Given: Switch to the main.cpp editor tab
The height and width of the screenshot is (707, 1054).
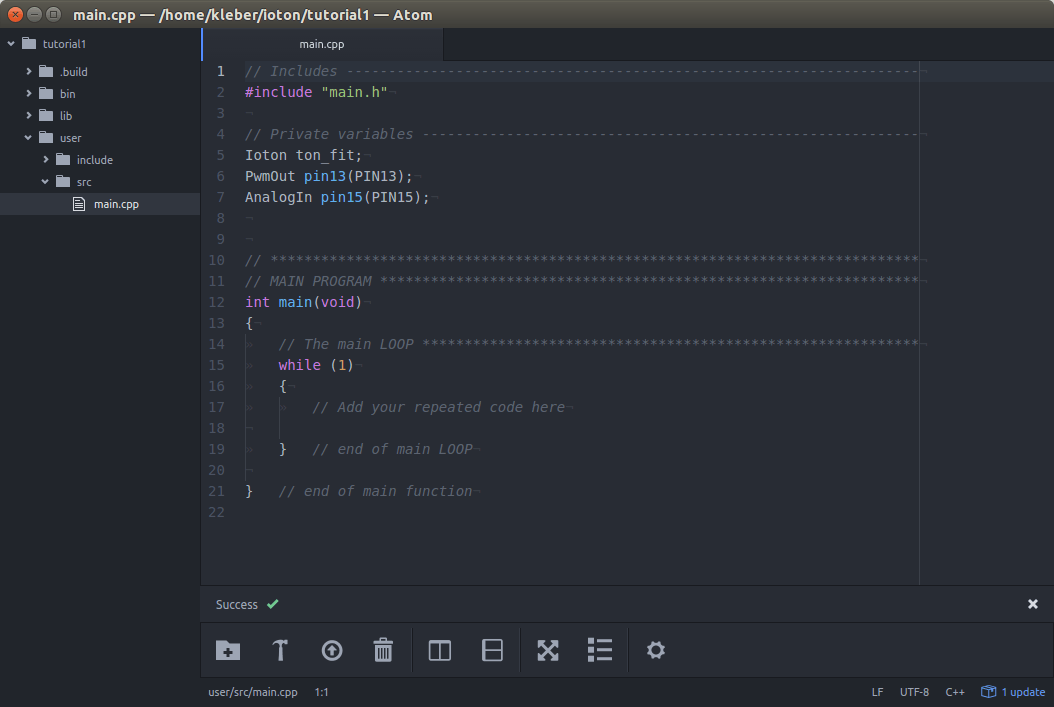Looking at the screenshot, I should pos(322,44).
